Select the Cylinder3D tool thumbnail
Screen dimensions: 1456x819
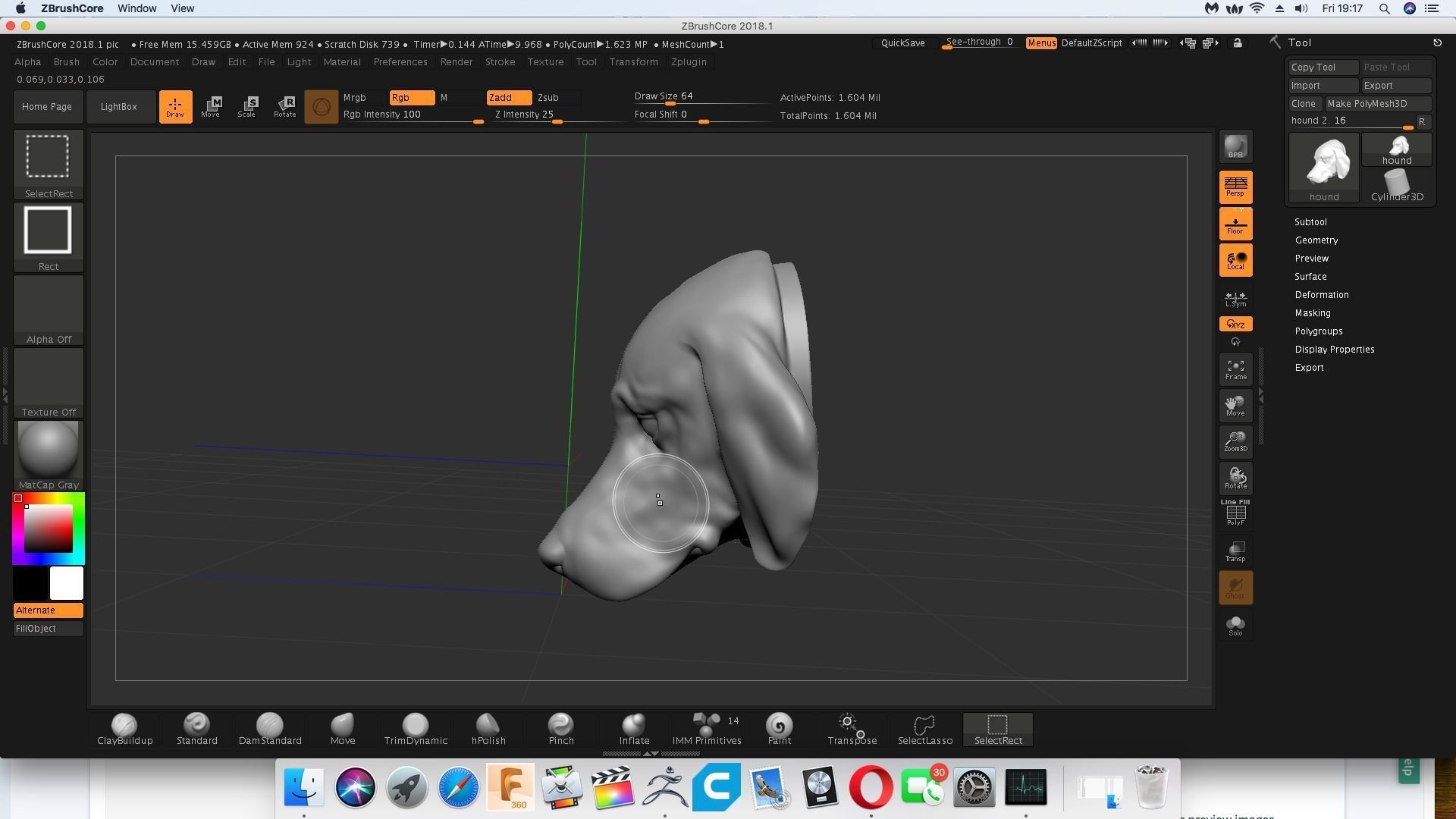(x=1397, y=186)
